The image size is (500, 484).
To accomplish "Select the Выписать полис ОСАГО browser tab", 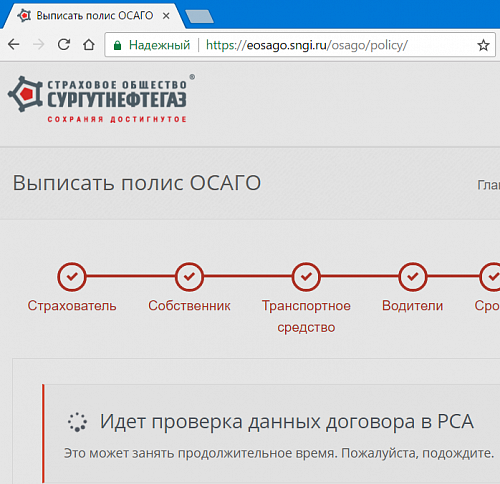I will click(94, 16).
